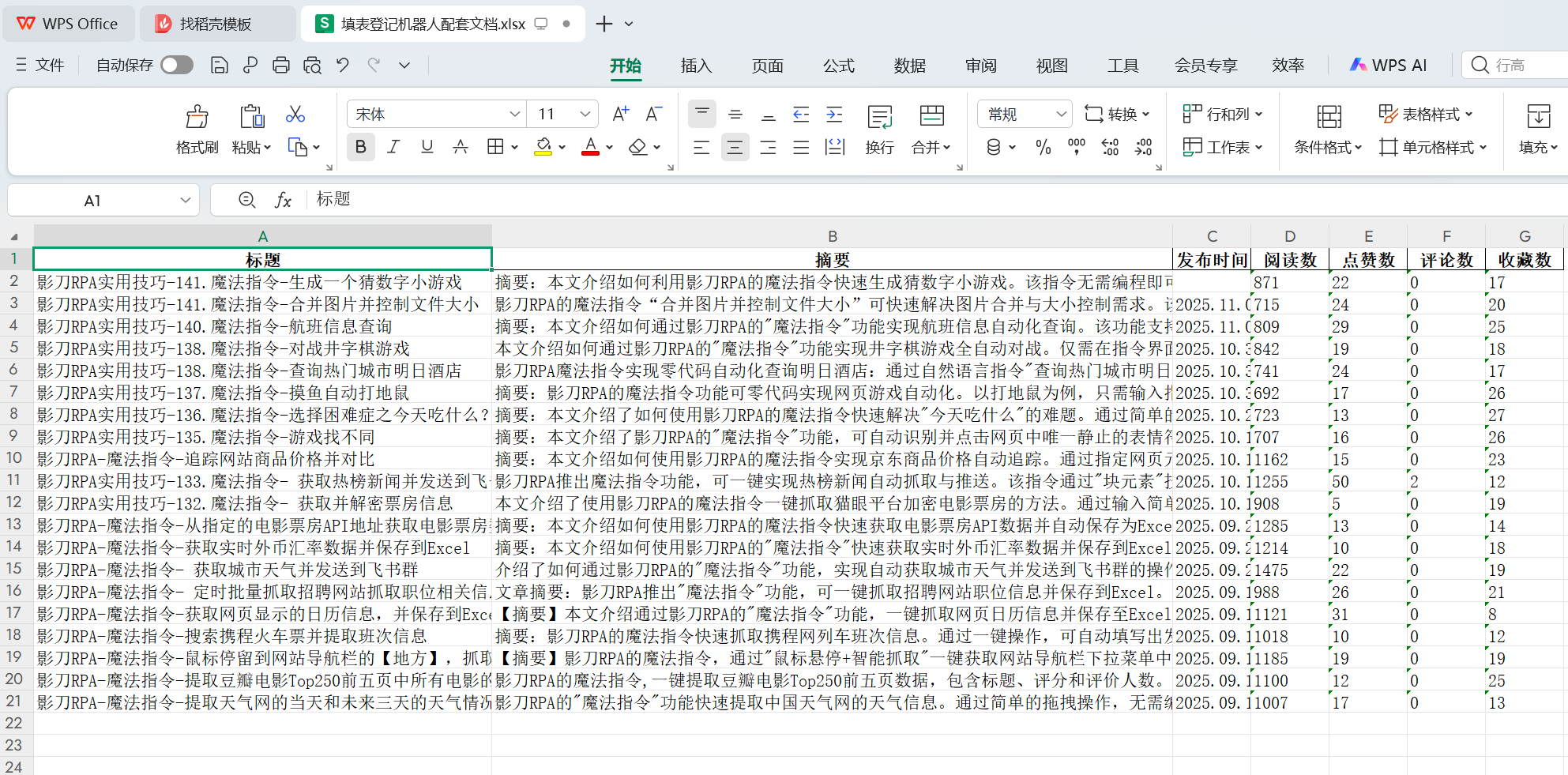Image resolution: width=1568 pixels, height=775 pixels.
Task: Switch to the 插入 (Insert) ribbon tab
Action: pyautogui.click(x=696, y=66)
